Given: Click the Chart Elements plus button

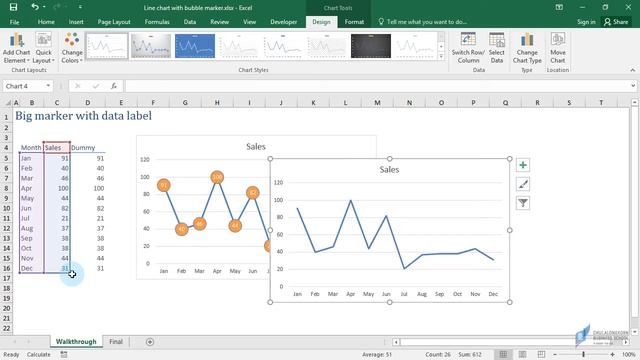Looking at the screenshot, I should pos(523,165).
